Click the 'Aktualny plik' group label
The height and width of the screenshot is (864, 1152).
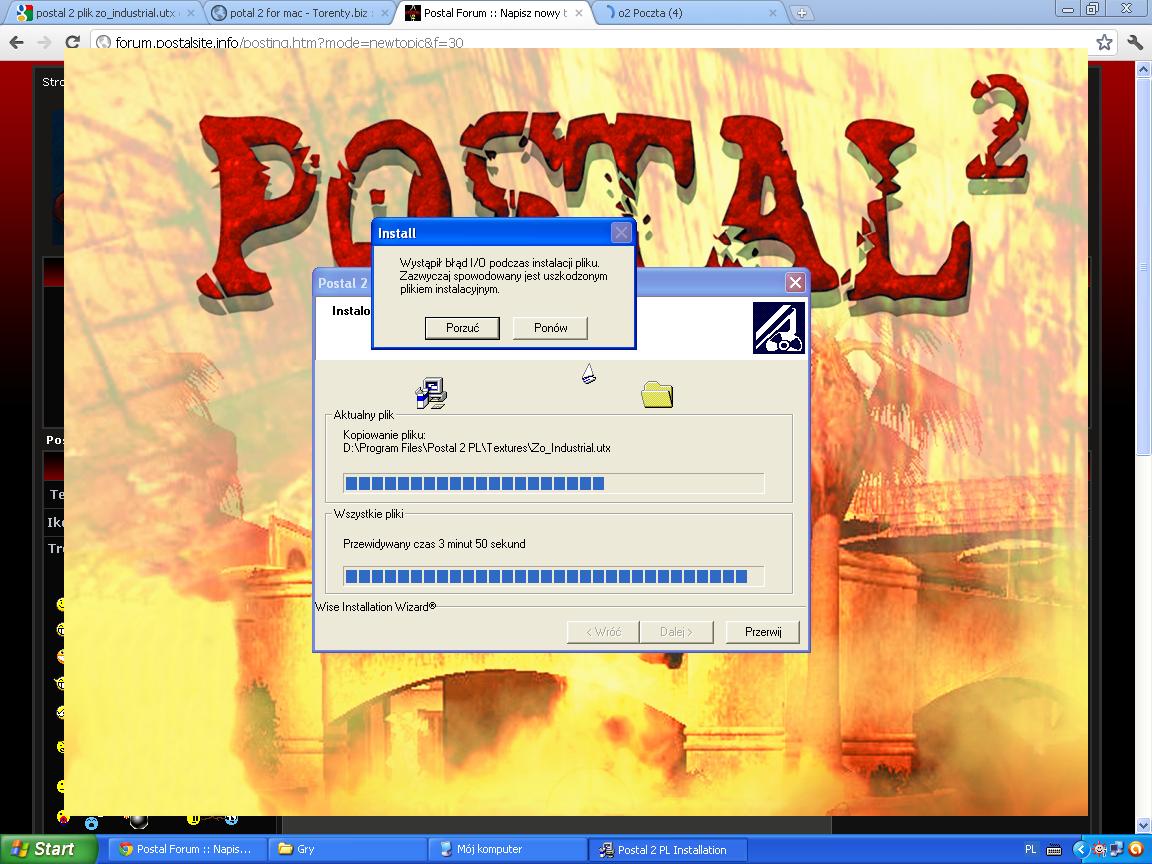point(364,415)
